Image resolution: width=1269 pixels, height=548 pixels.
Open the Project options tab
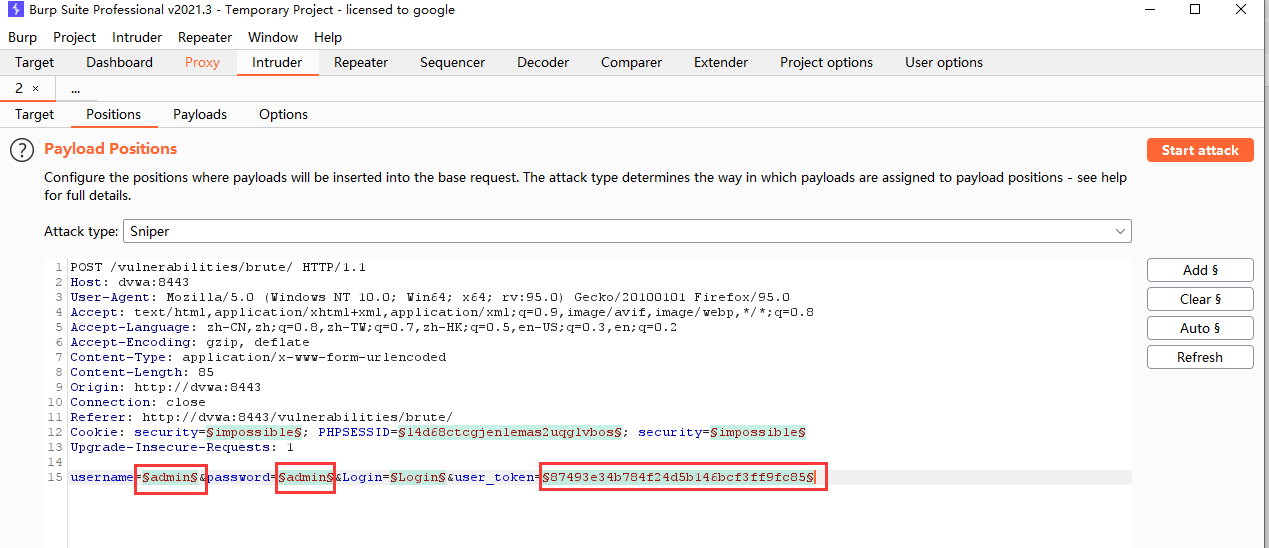coord(826,62)
